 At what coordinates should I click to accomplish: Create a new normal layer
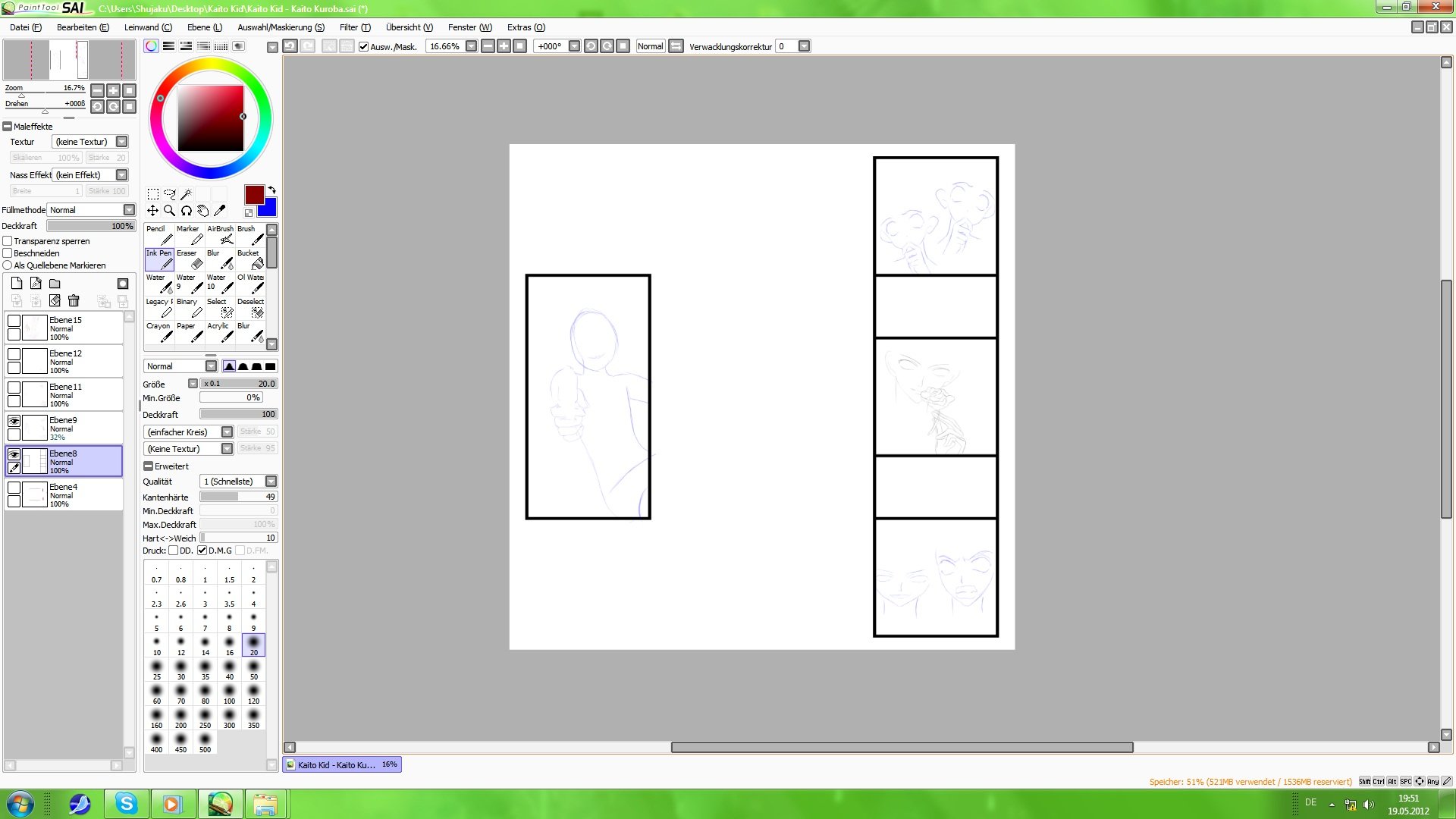click(x=17, y=284)
